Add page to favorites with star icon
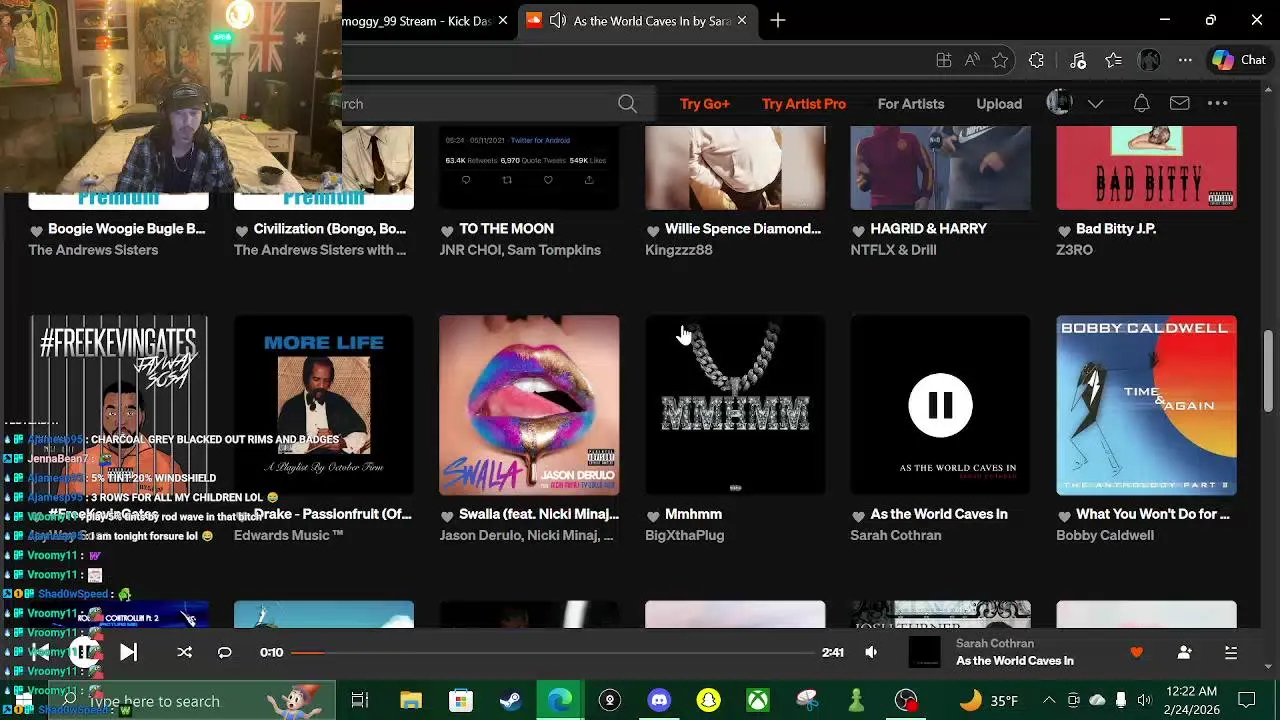This screenshot has height=720, width=1280. pos(1000,61)
